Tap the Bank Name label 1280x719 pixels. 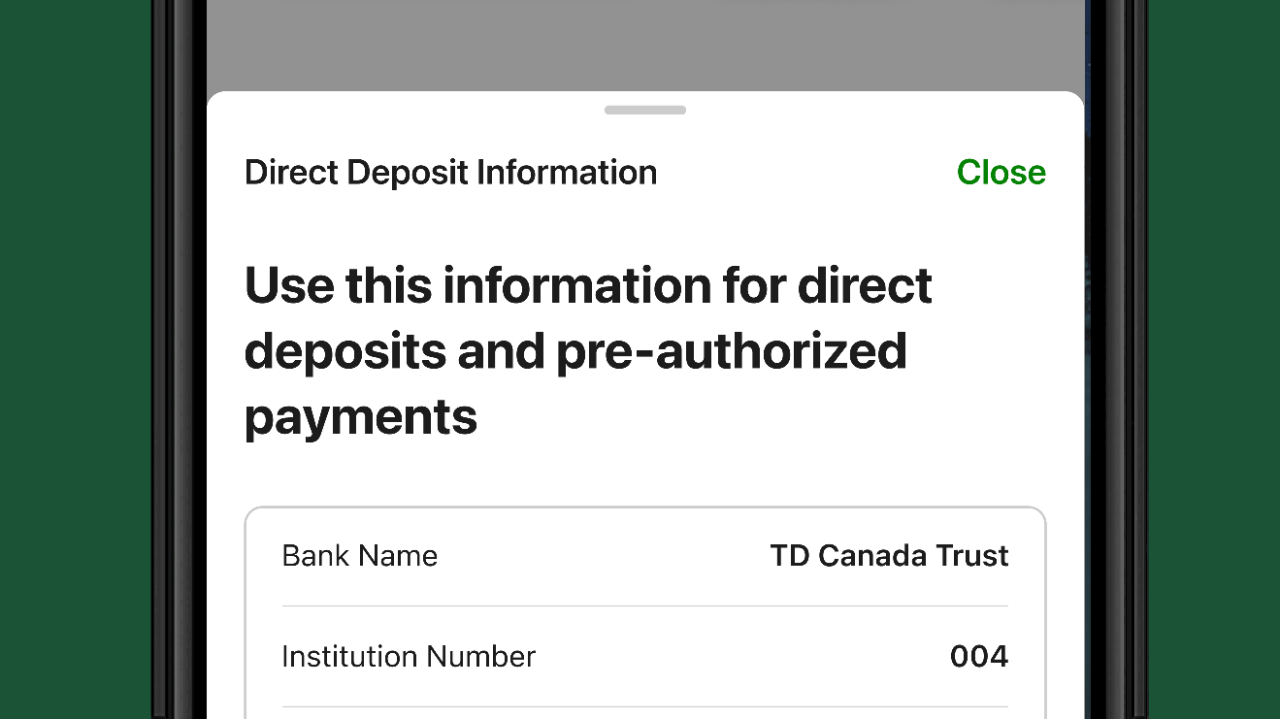(360, 556)
